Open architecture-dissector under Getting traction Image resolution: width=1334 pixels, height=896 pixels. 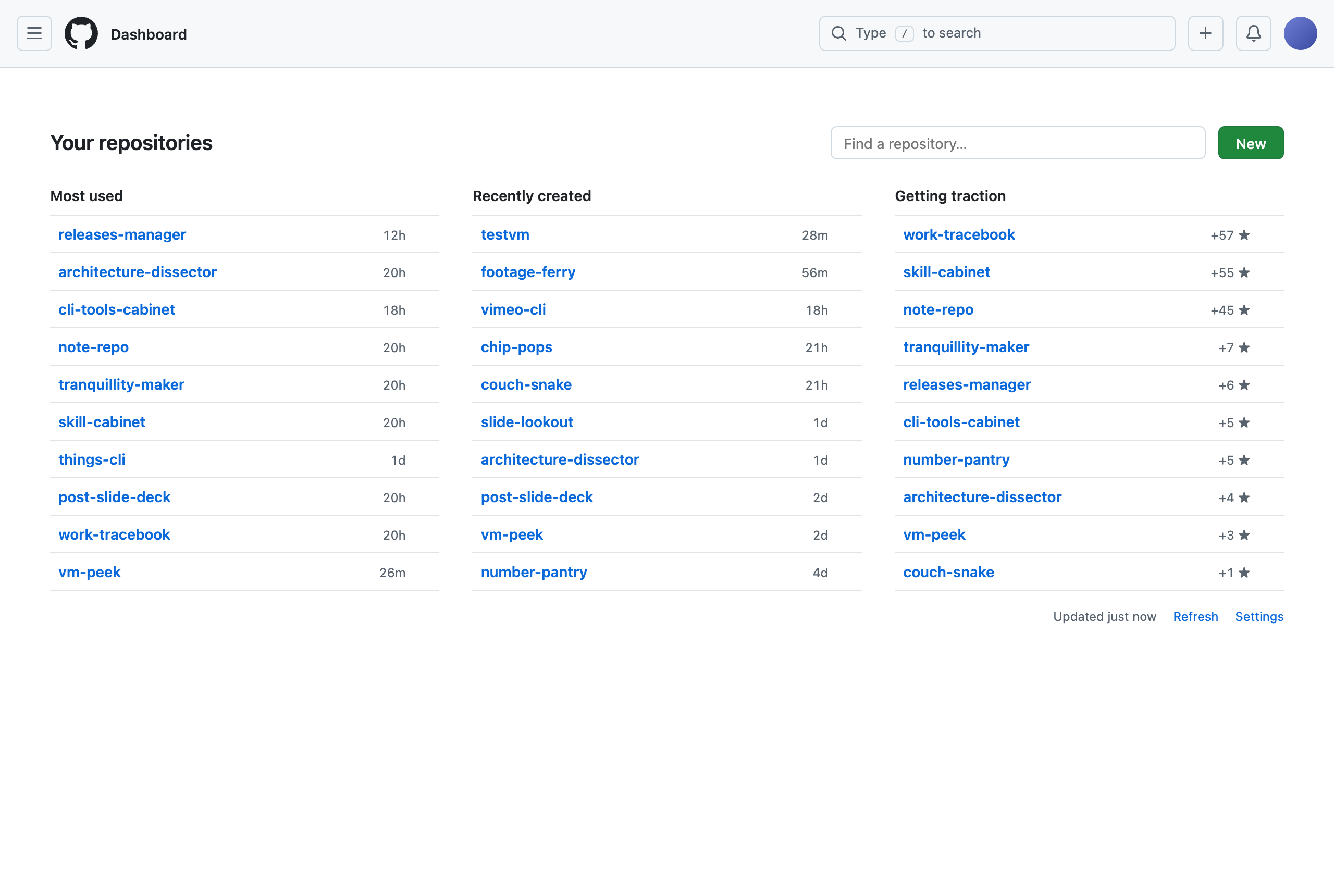click(x=982, y=497)
